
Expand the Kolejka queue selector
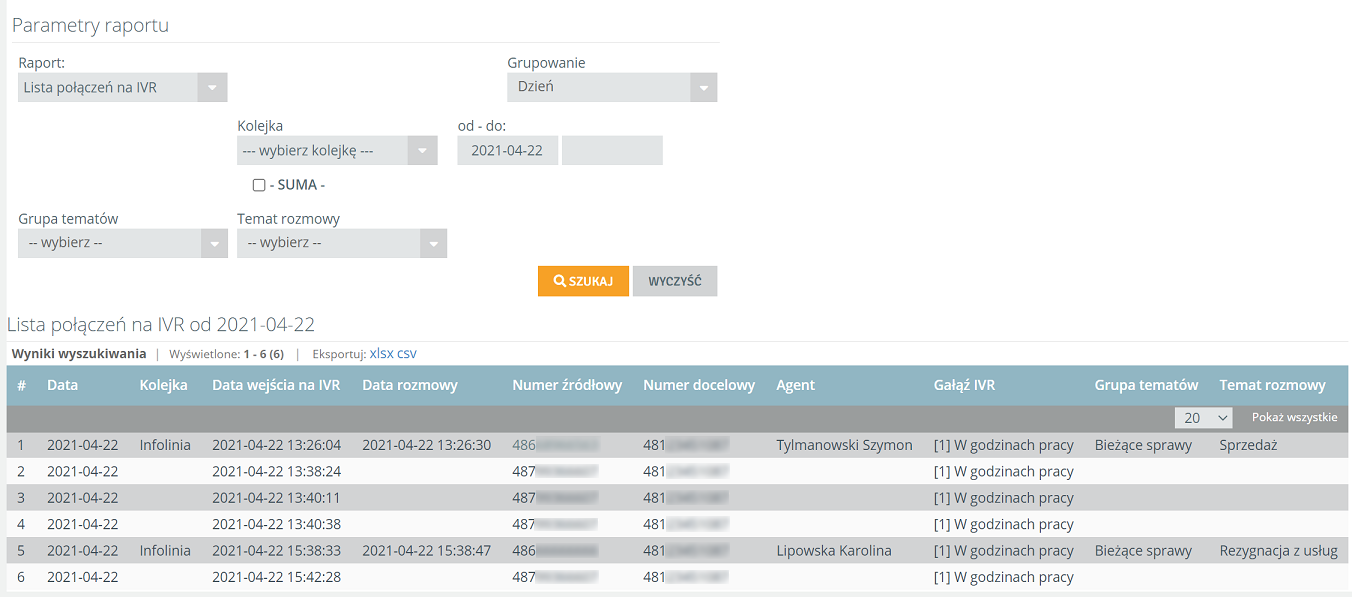click(x=337, y=151)
